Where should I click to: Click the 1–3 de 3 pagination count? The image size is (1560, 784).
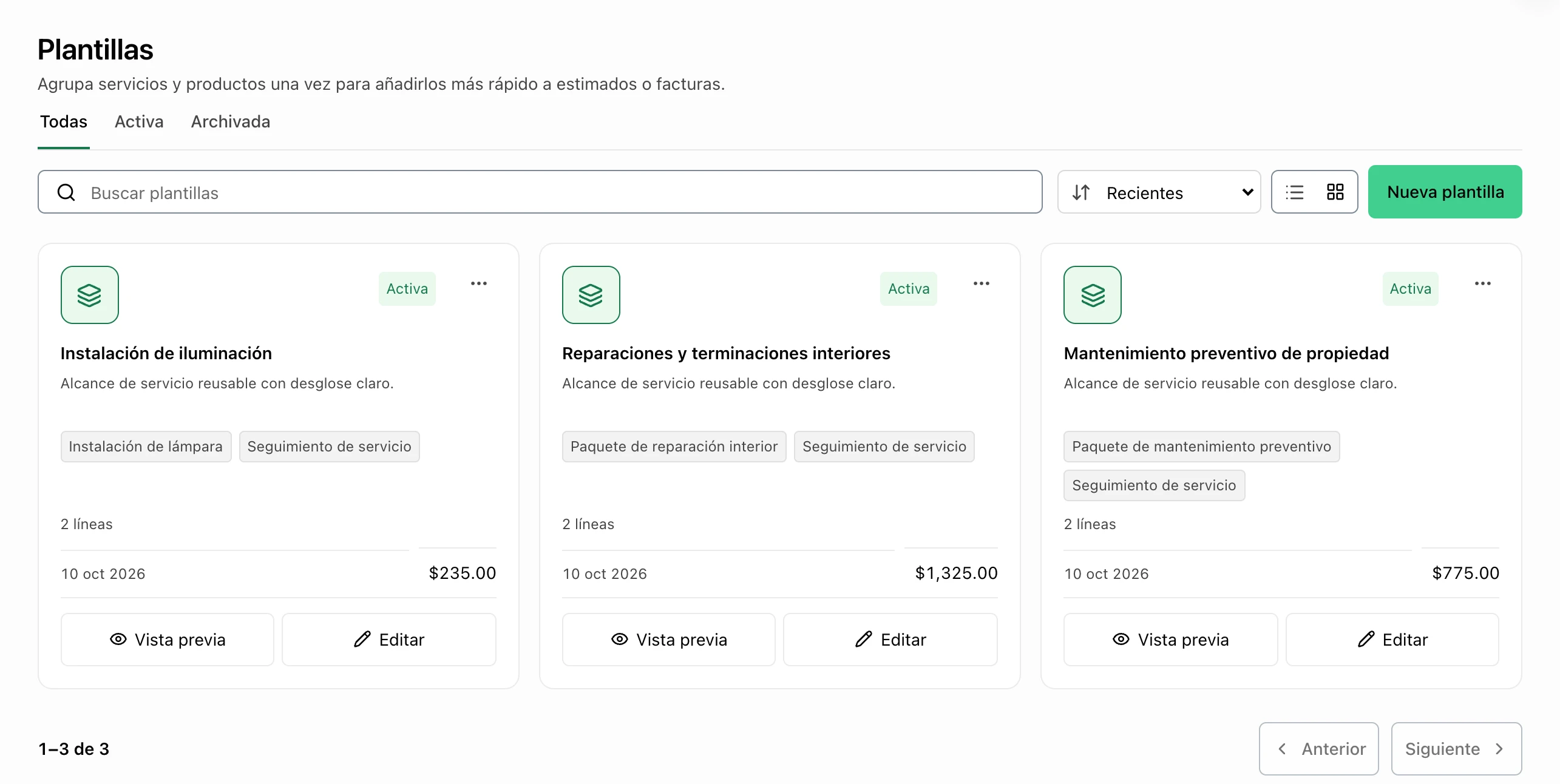click(74, 749)
